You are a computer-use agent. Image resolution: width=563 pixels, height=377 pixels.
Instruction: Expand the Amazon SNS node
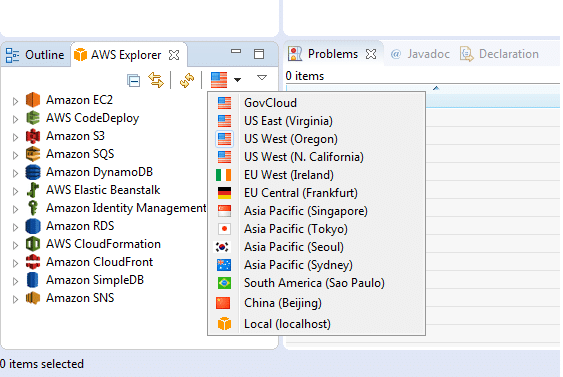(x=15, y=299)
